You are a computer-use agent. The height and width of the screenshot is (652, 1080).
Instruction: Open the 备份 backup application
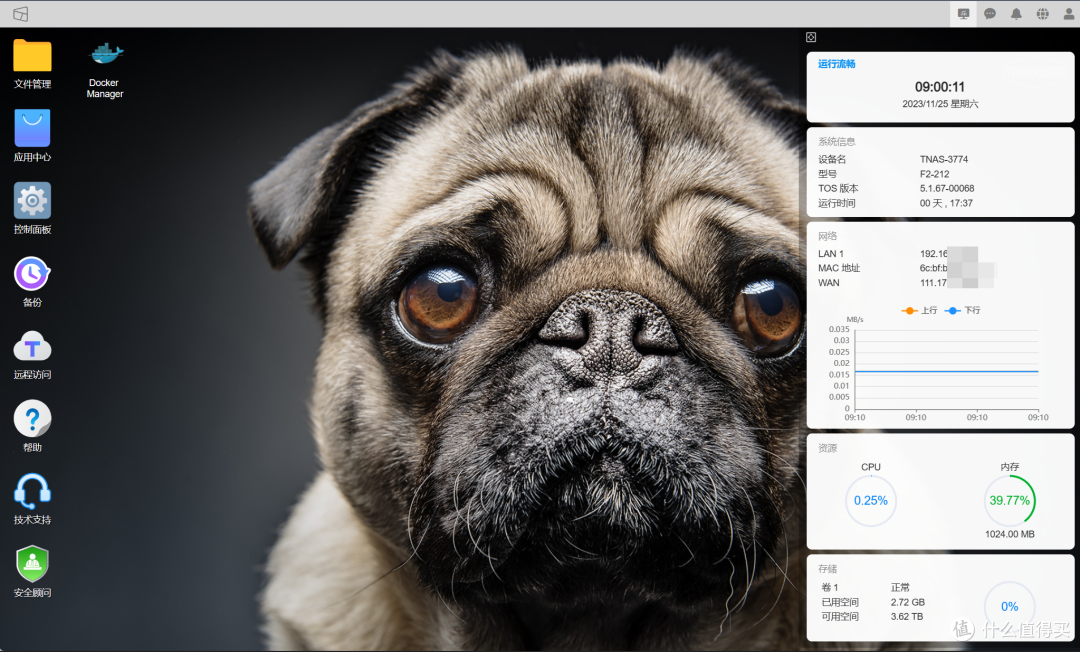[x=32, y=273]
